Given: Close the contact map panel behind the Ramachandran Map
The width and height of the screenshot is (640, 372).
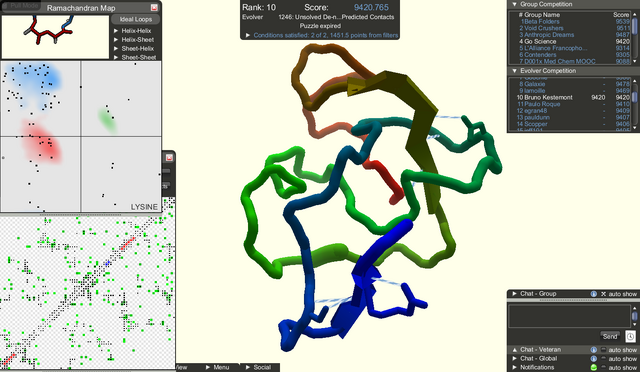Looking at the screenshot, I should (169, 157).
